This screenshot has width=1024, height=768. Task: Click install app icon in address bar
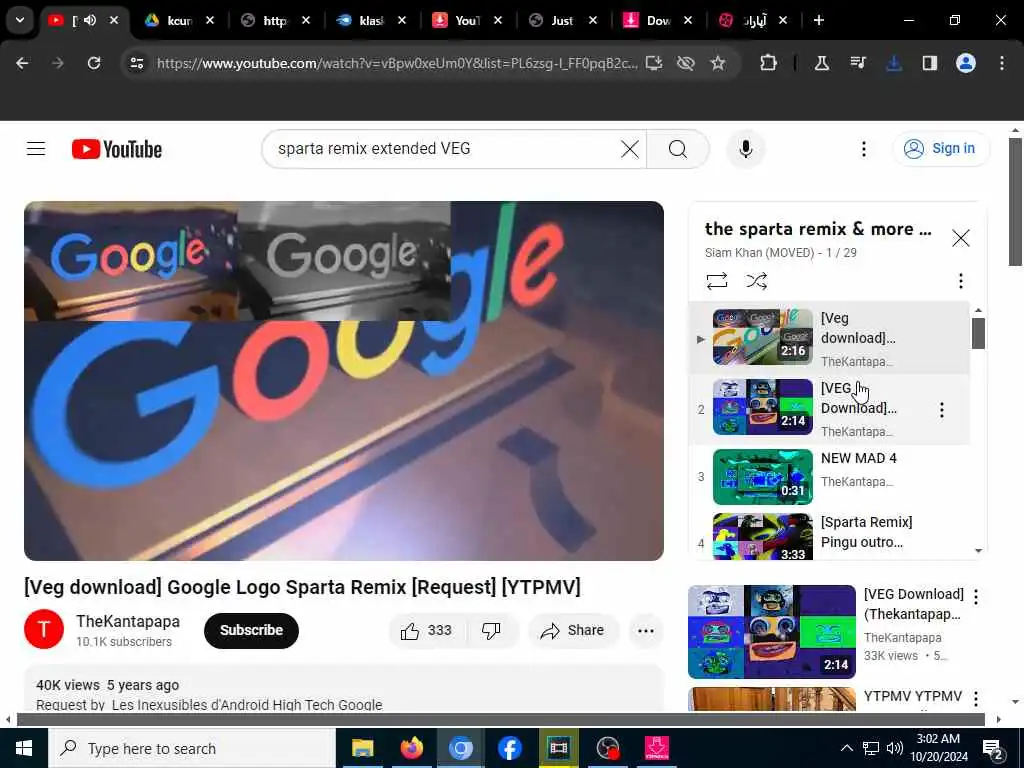[x=654, y=63]
